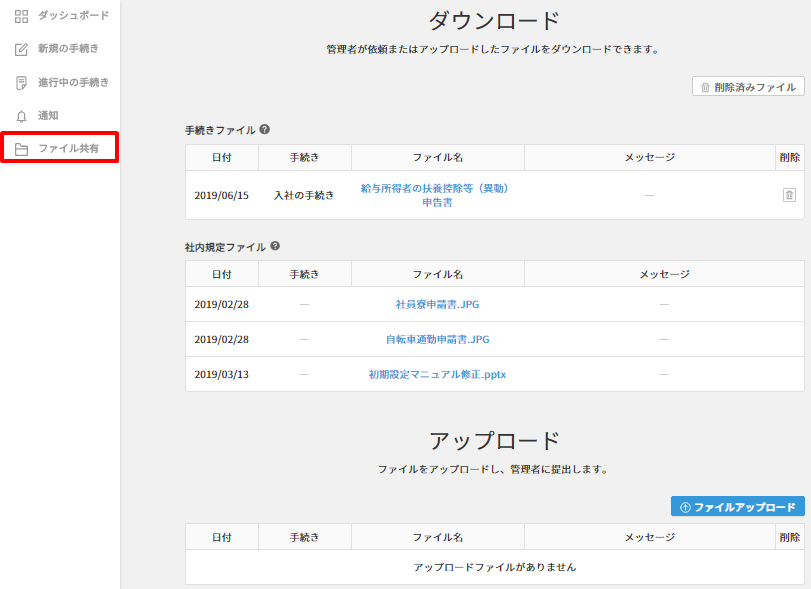The width and height of the screenshot is (811, 589).
Task: Open 新規の手続き menu item
Action: tap(68, 49)
